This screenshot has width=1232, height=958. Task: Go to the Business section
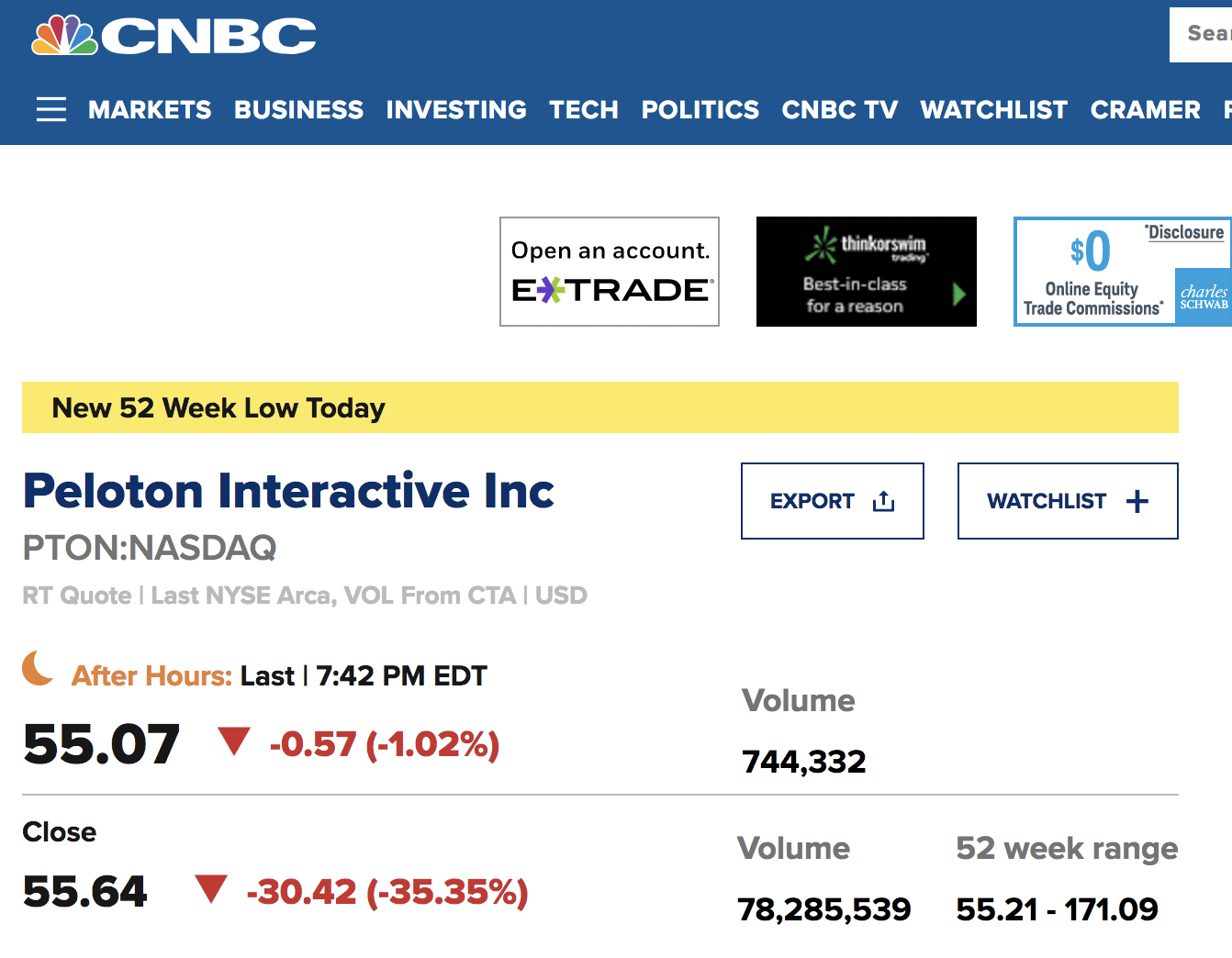[x=298, y=110]
